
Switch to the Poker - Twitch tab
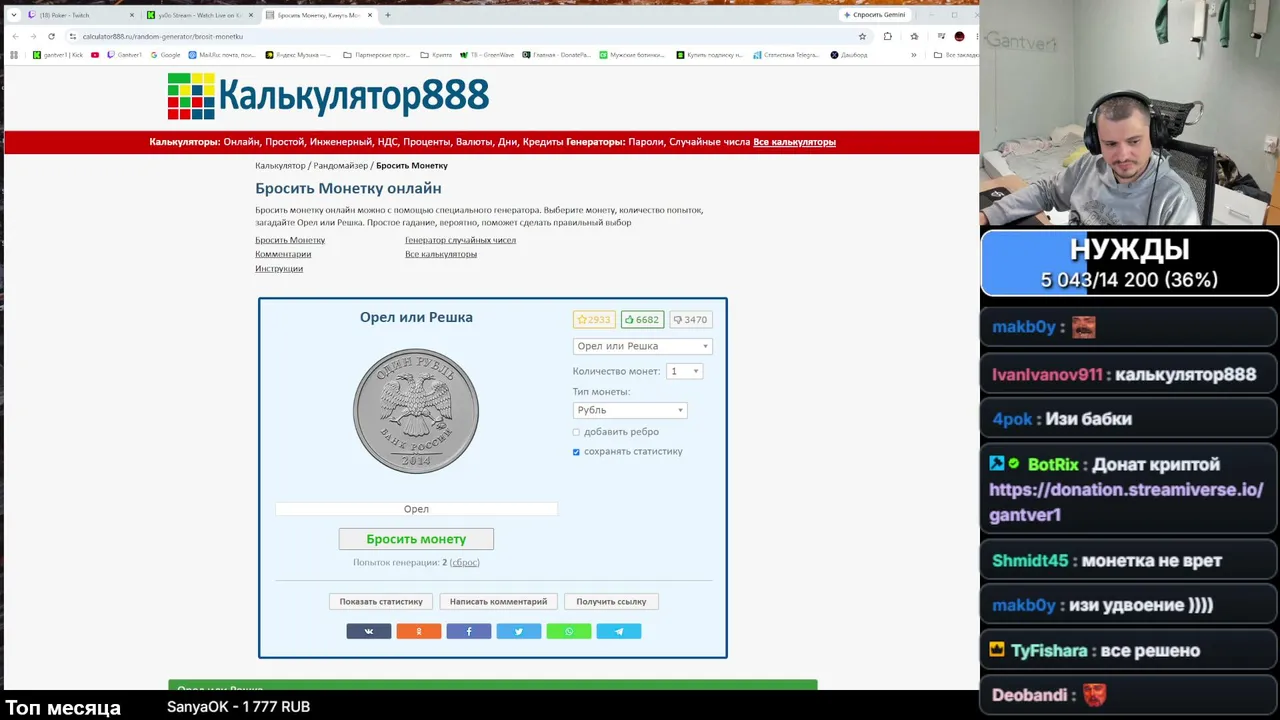pyautogui.click(x=80, y=15)
